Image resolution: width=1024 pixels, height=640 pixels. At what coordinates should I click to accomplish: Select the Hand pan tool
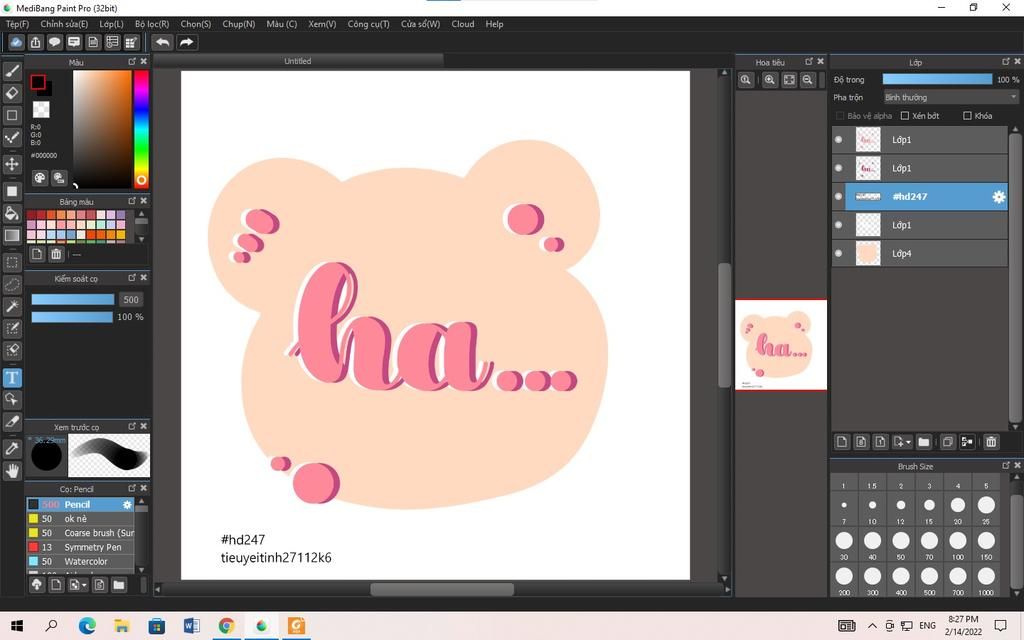pyautogui.click(x=12, y=471)
